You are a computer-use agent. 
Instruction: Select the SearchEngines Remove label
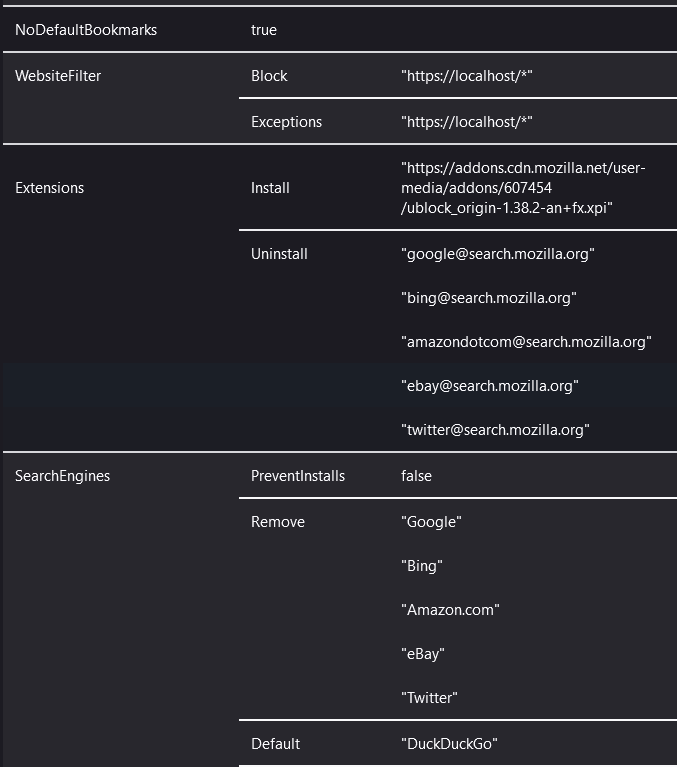[x=278, y=522]
